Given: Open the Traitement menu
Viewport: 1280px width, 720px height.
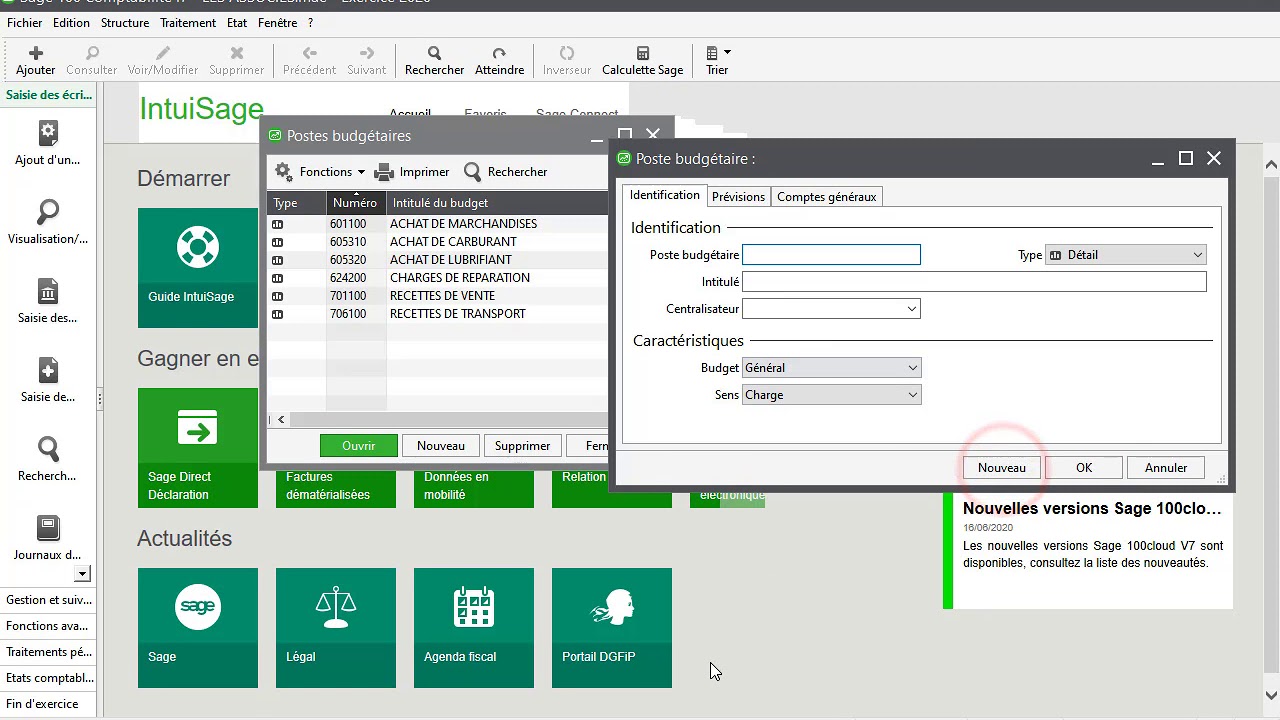Looking at the screenshot, I should tap(188, 23).
